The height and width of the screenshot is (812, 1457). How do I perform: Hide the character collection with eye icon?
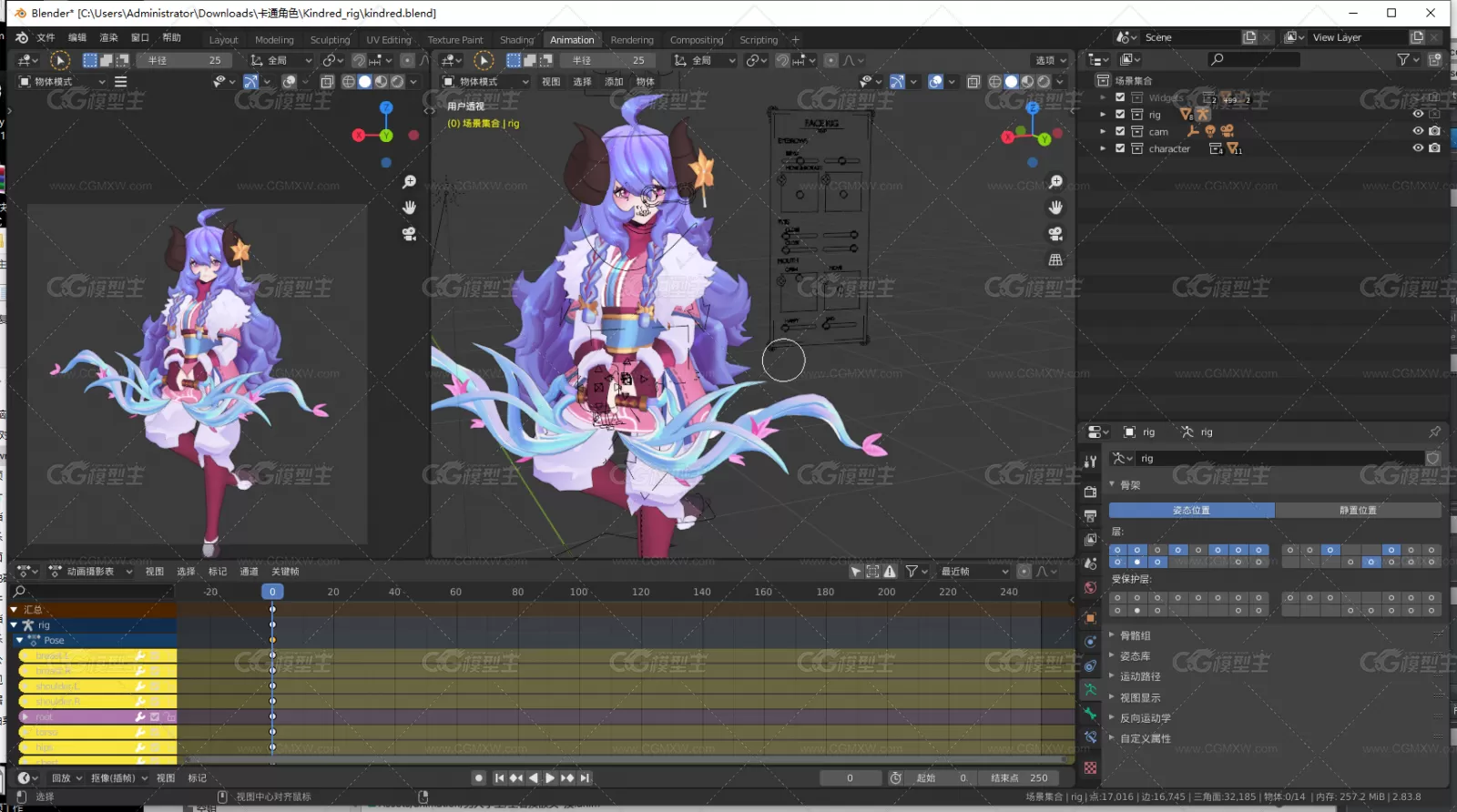coord(1418,148)
